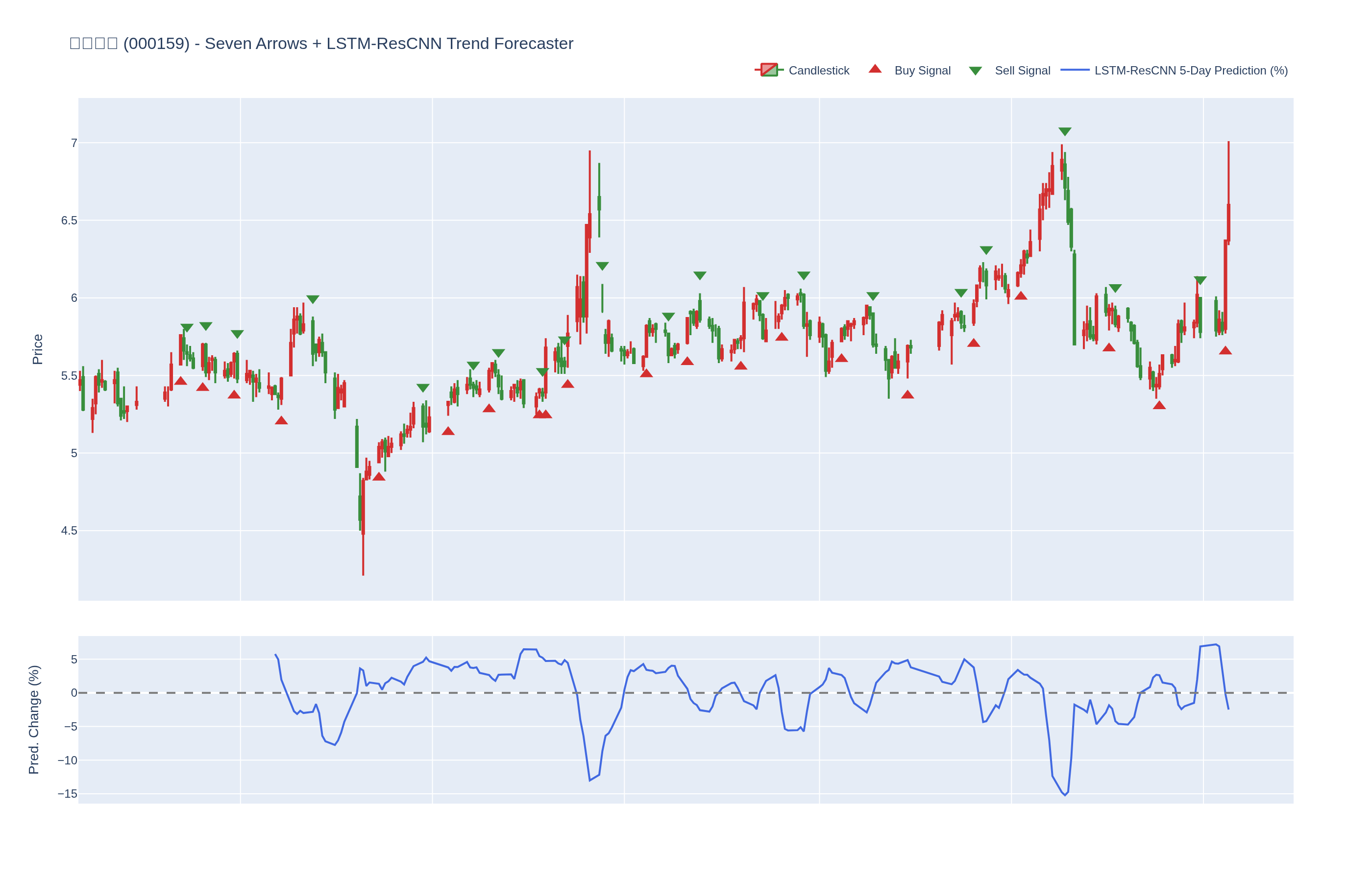Screen dimensions: 1372x882
Task: Click the green Sell Signal triangle in legend
Action: 975,71
